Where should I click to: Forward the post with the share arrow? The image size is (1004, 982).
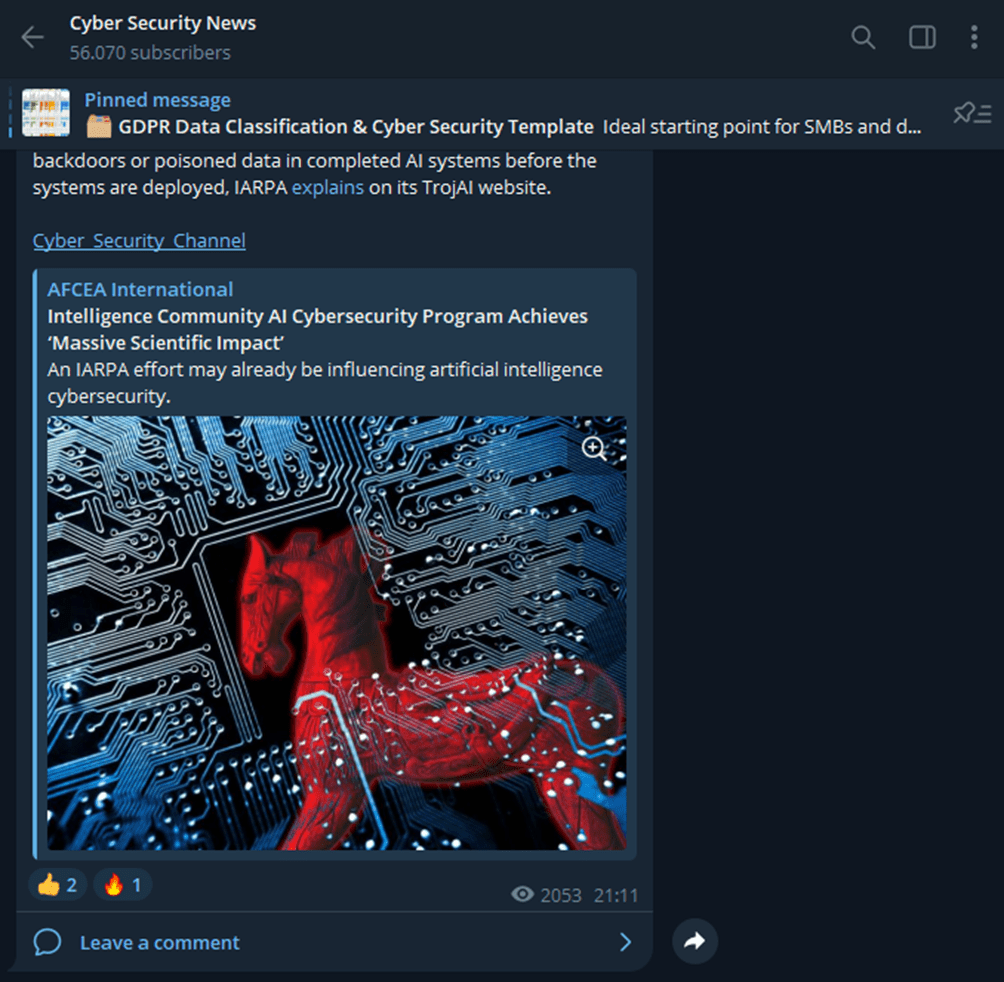coord(695,941)
